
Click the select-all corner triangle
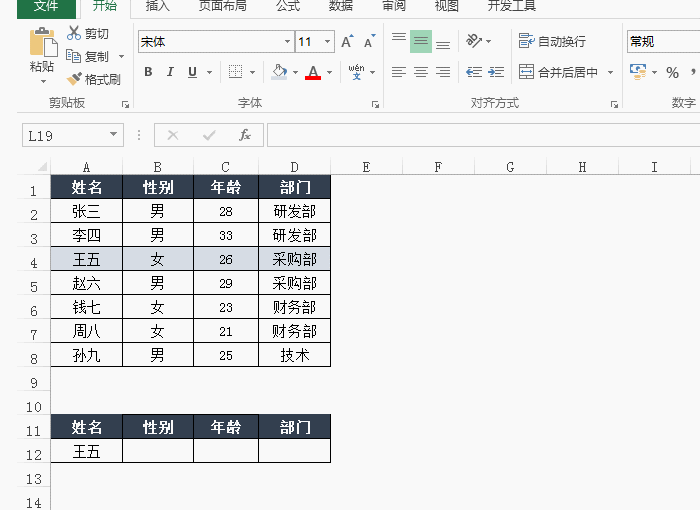42,167
